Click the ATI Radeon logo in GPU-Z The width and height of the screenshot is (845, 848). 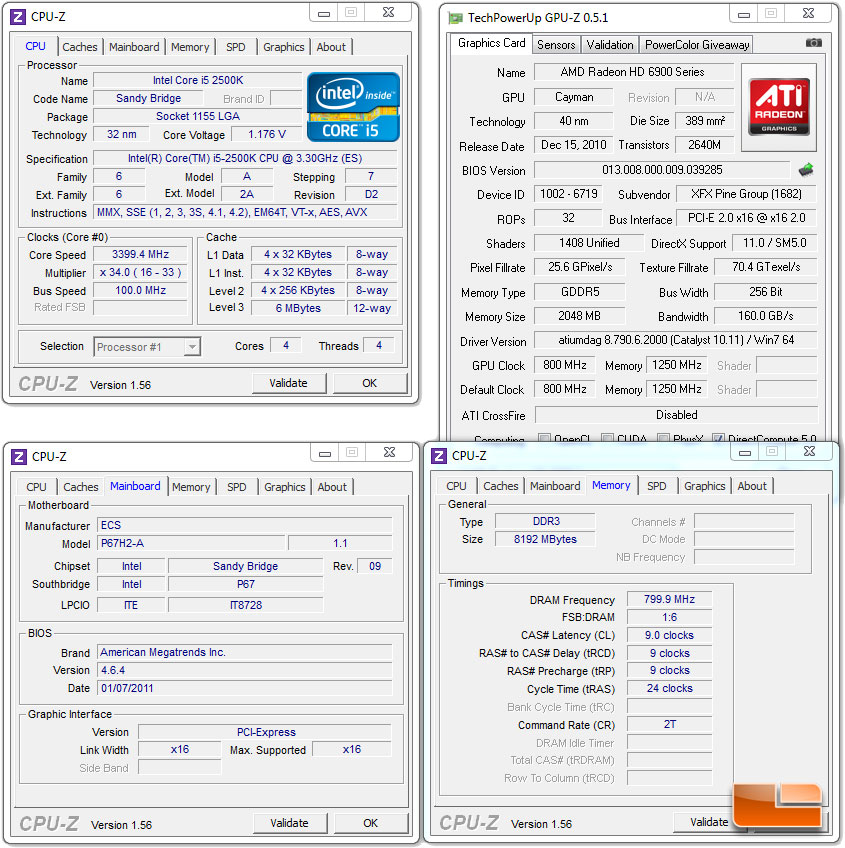779,107
